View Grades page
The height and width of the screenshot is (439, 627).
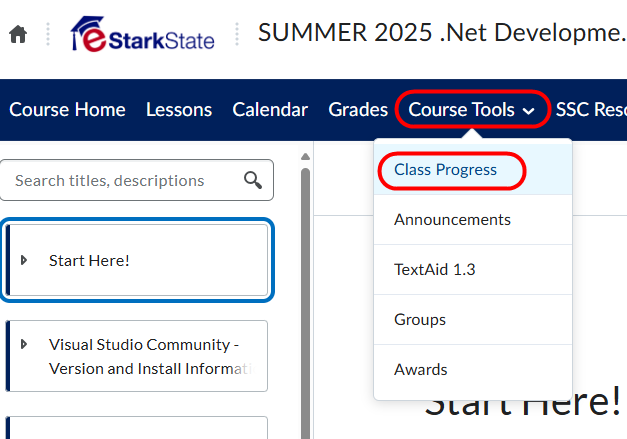click(358, 110)
